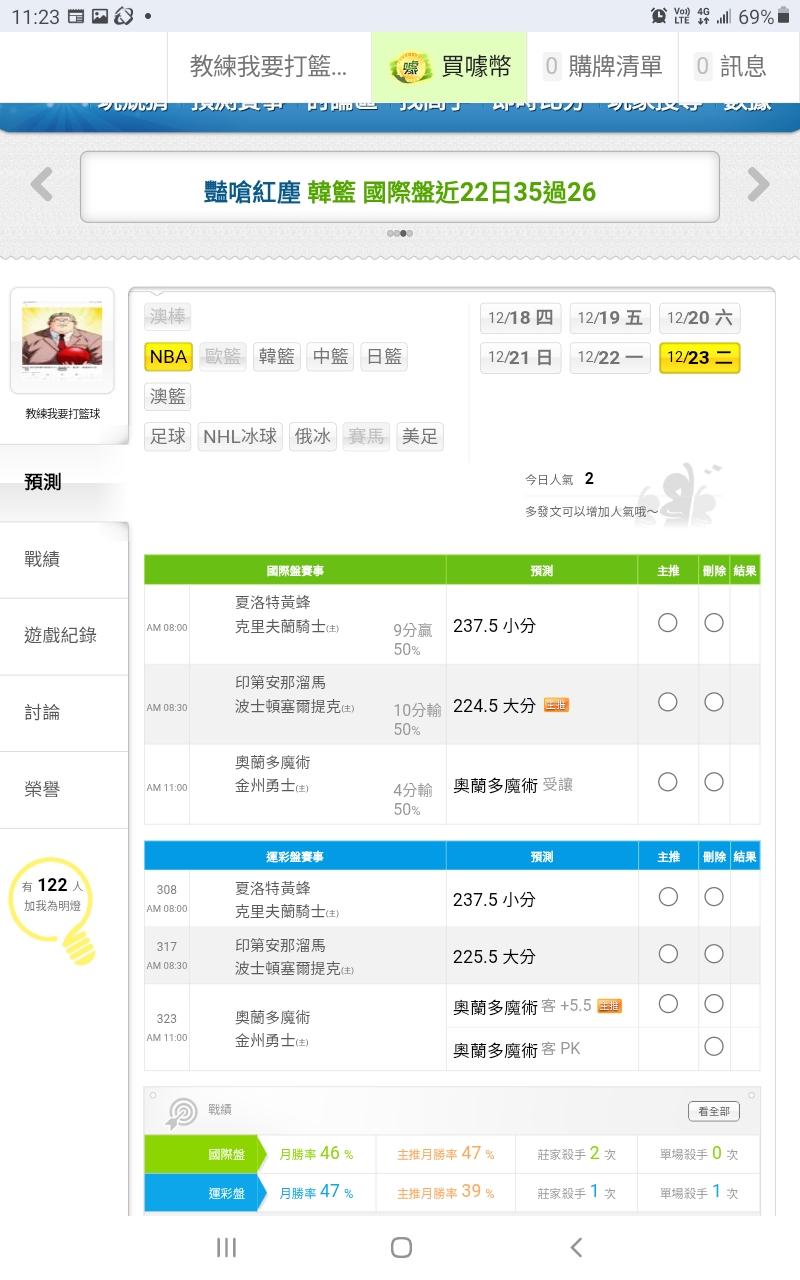The width and height of the screenshot is (800, 1280).
Task: Select the 中籃 league filter
Action: [x=331, y=357]
